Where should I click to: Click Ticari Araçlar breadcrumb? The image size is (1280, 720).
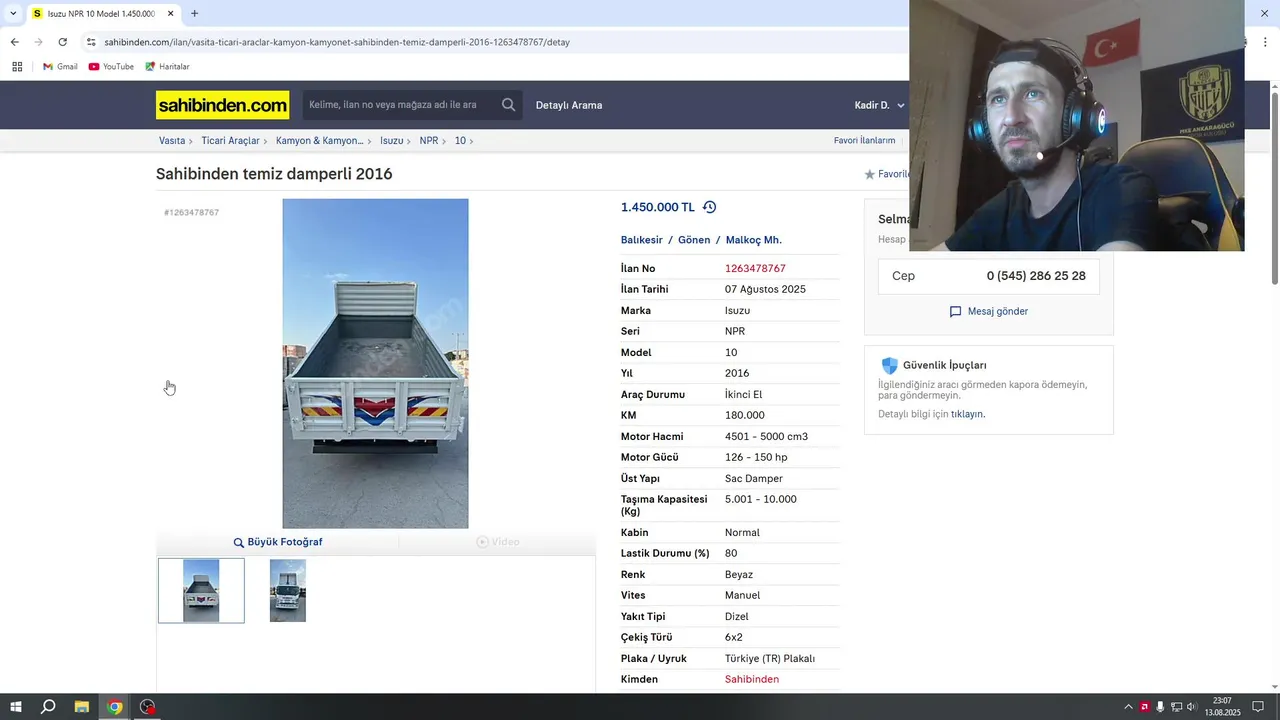point(230,141)
